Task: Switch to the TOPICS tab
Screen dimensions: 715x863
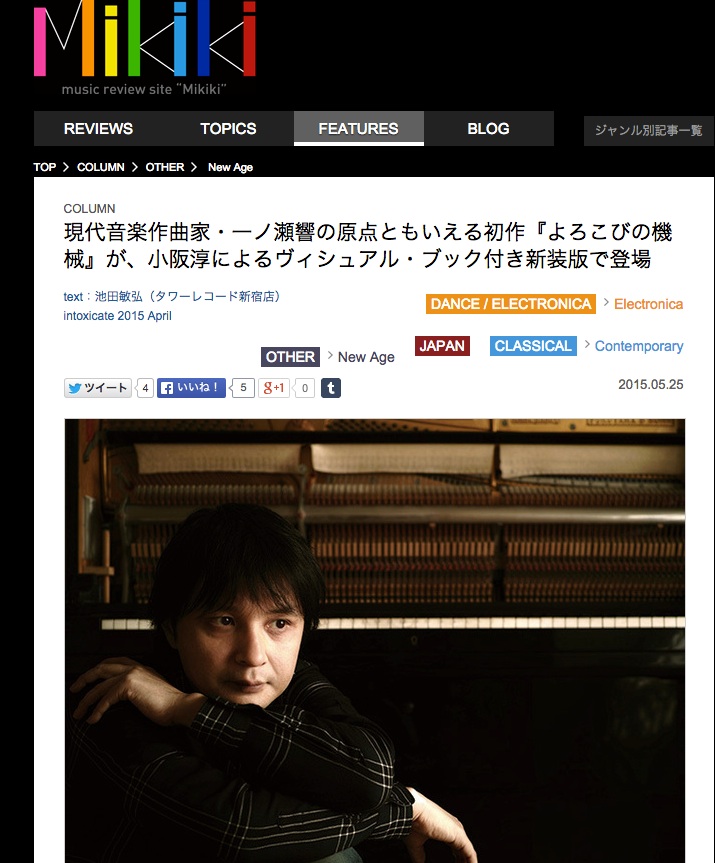Action: [x=228, y=129]
